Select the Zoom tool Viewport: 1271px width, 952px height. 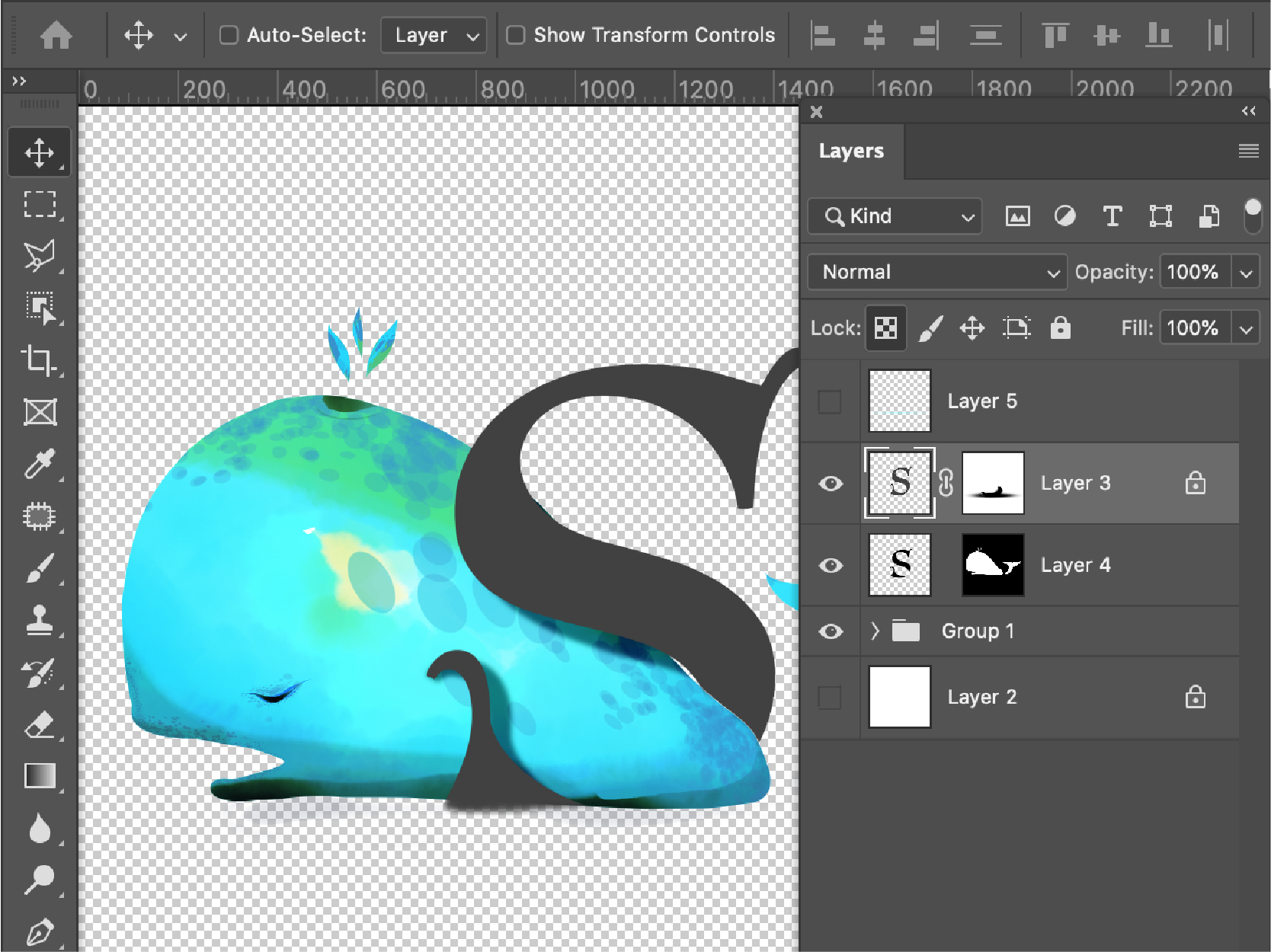pos(40,880)
